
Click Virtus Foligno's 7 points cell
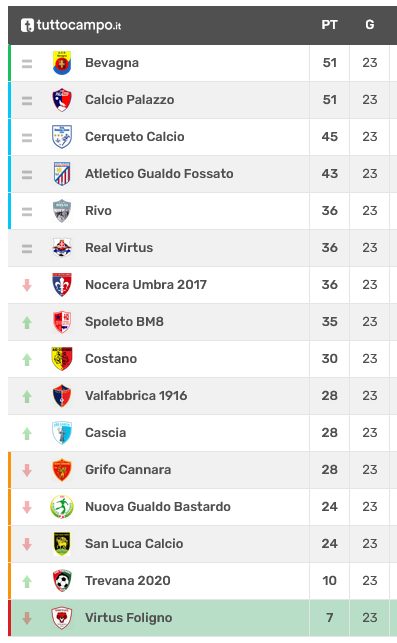329,618
